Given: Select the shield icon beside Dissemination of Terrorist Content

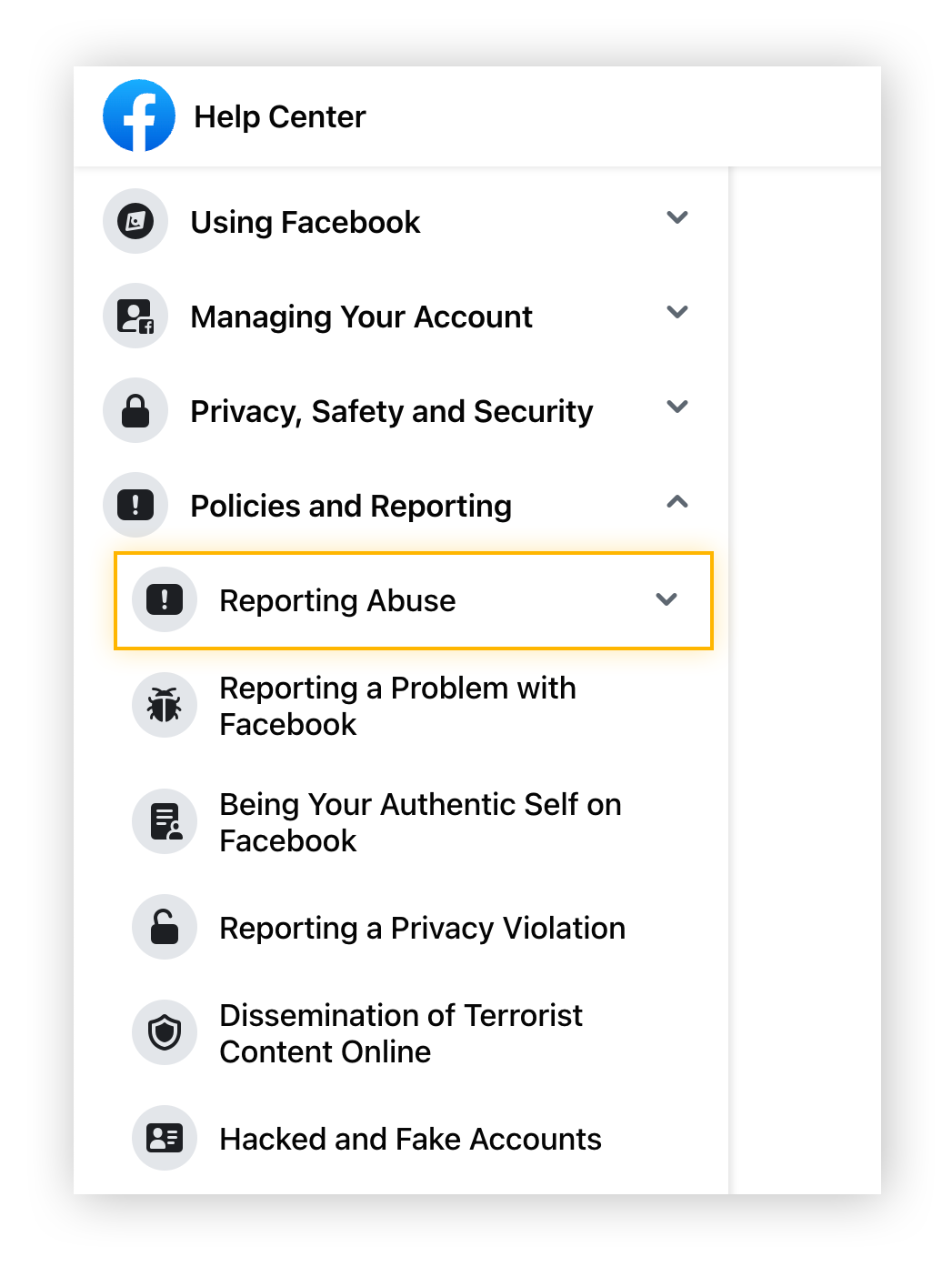Looking at the screenshot, I should click(x=165, y=1032).
